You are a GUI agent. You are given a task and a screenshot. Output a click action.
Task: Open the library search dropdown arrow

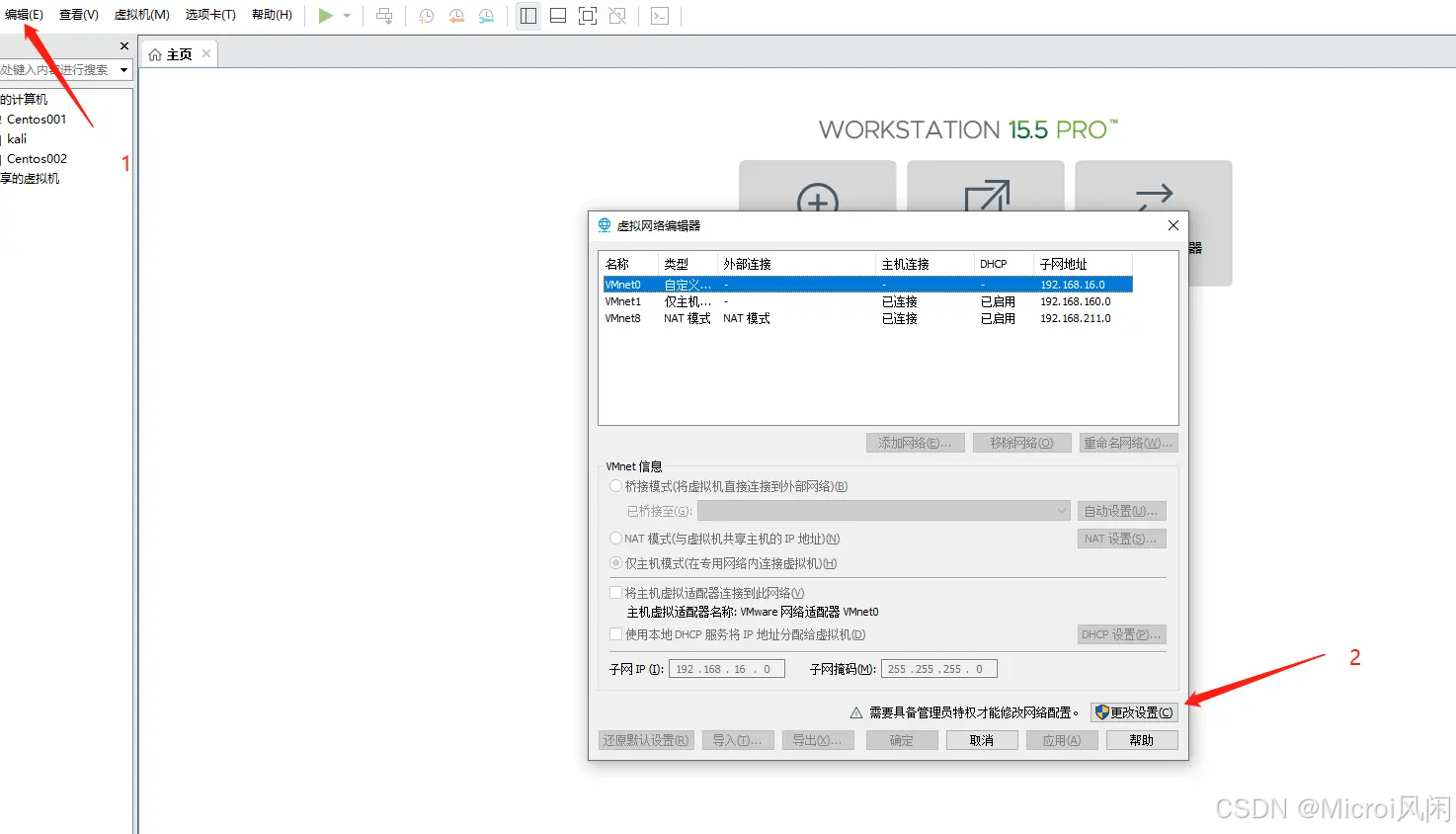(x=123, y=70)
